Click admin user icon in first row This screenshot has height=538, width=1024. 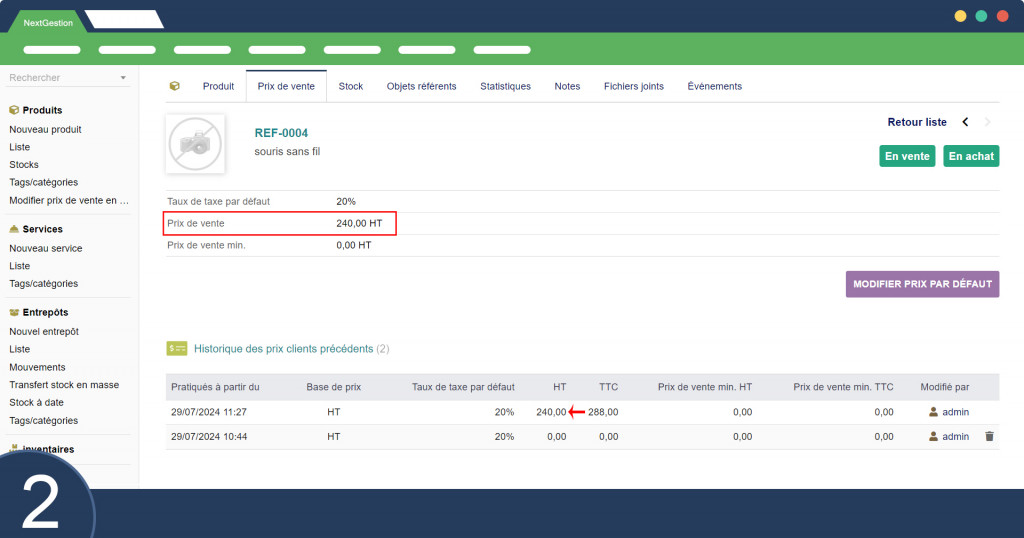click(x=934, y=412)
